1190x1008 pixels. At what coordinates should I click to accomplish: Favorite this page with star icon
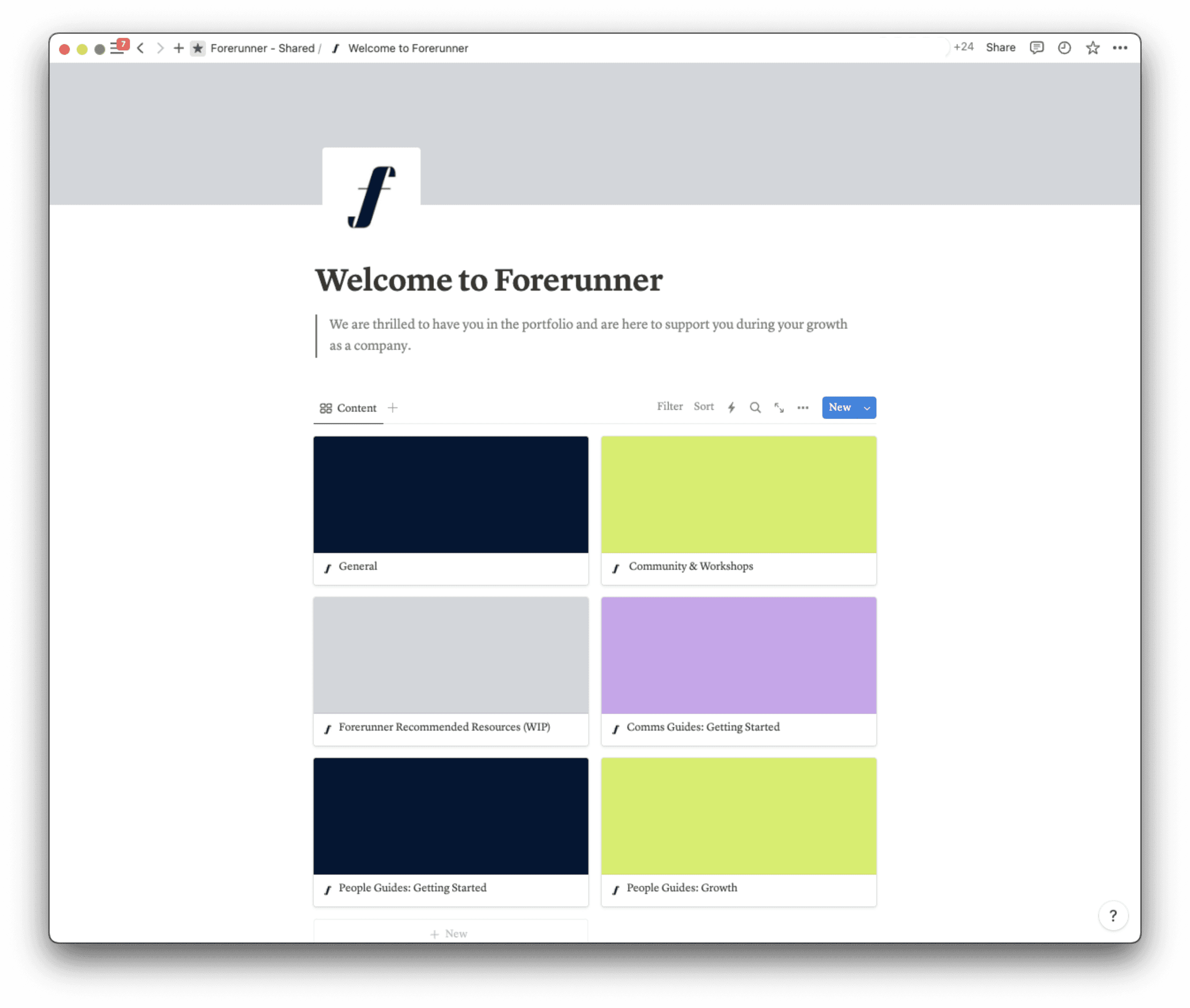pos(1092,48)
